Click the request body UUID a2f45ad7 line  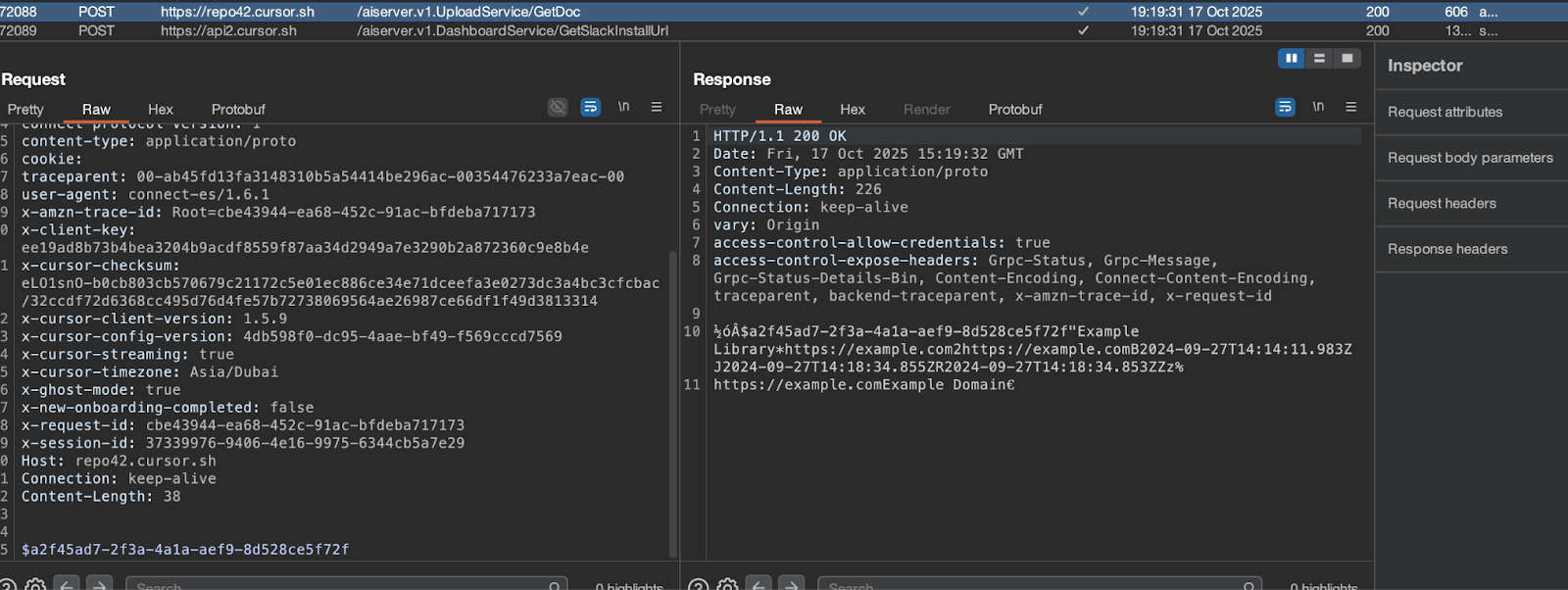tap(185, 550)
